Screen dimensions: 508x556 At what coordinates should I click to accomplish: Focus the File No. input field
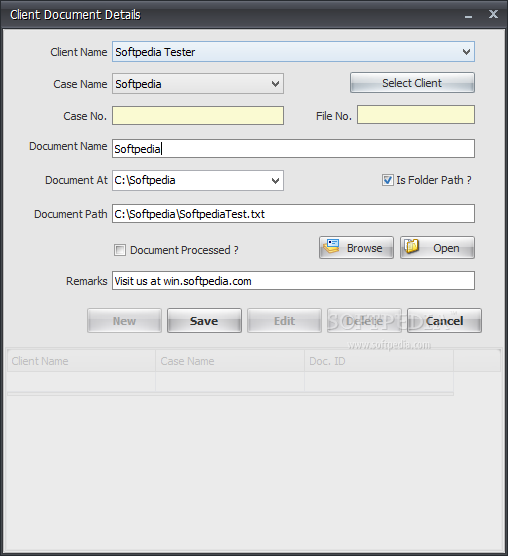coord(416,115)
